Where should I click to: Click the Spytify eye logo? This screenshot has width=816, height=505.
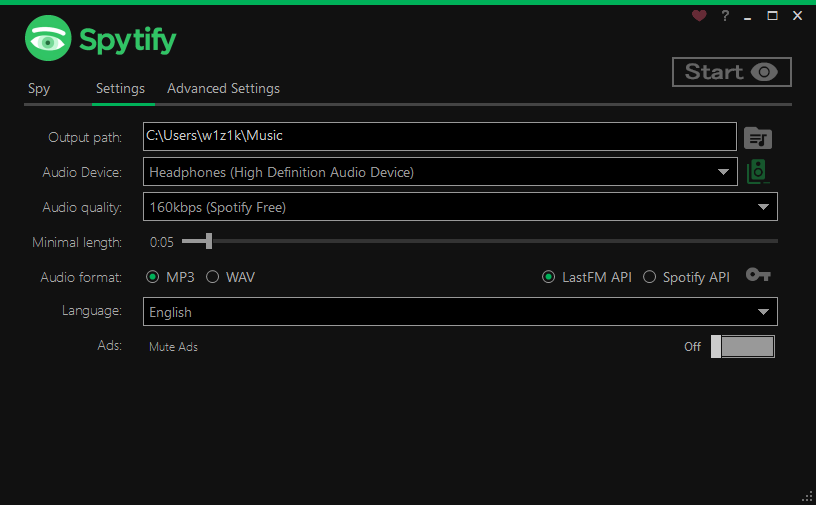click(x=48, y=39)
